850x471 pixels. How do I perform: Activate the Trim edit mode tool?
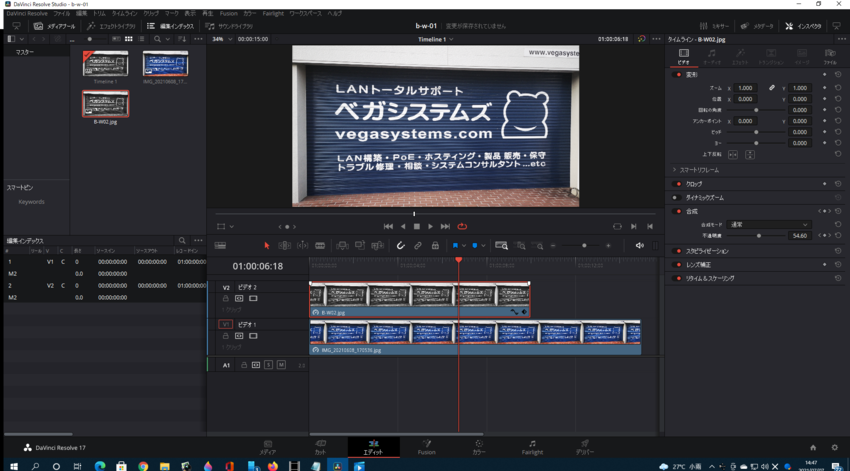[285, 246]
